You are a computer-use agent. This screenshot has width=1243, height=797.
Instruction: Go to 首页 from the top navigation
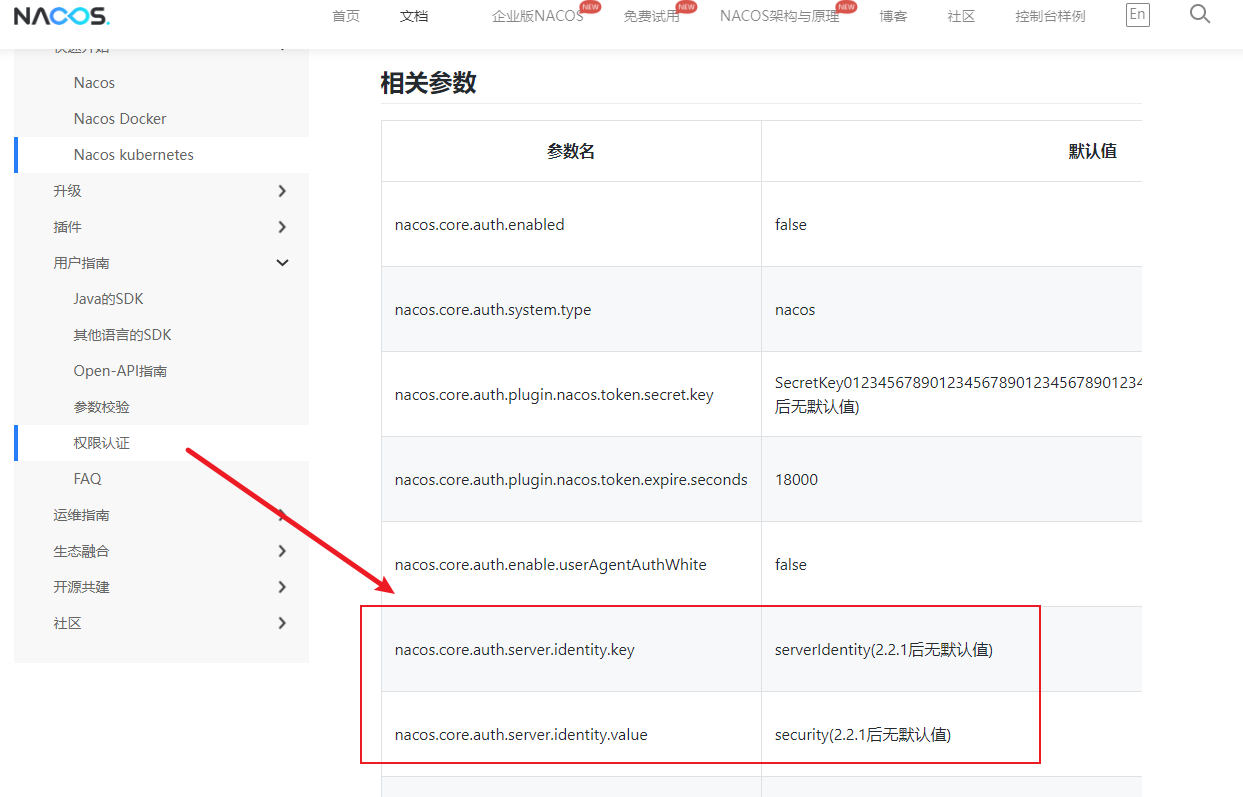346,16
